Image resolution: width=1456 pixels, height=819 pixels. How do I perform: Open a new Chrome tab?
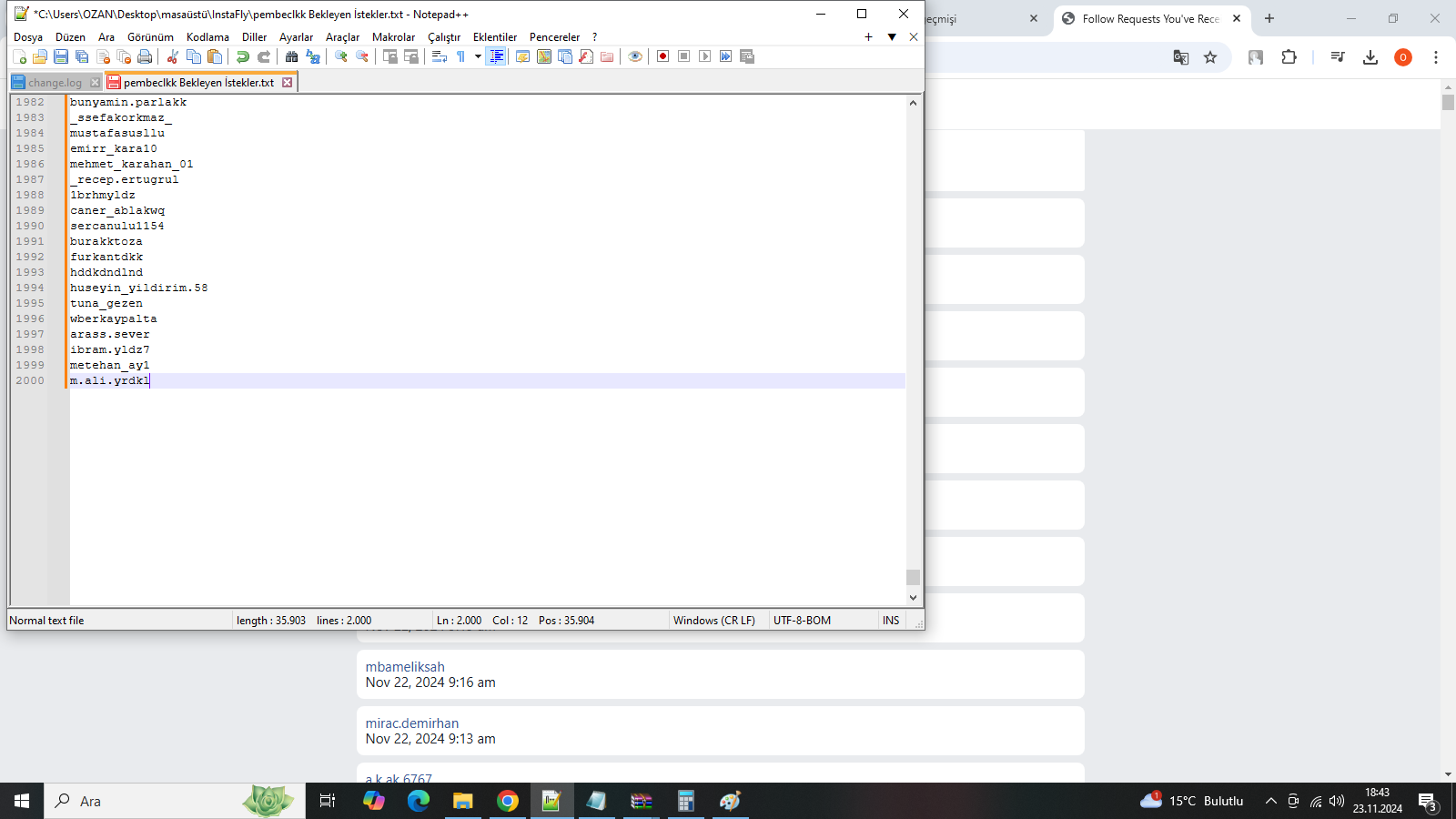click(x=1269, y=18)
